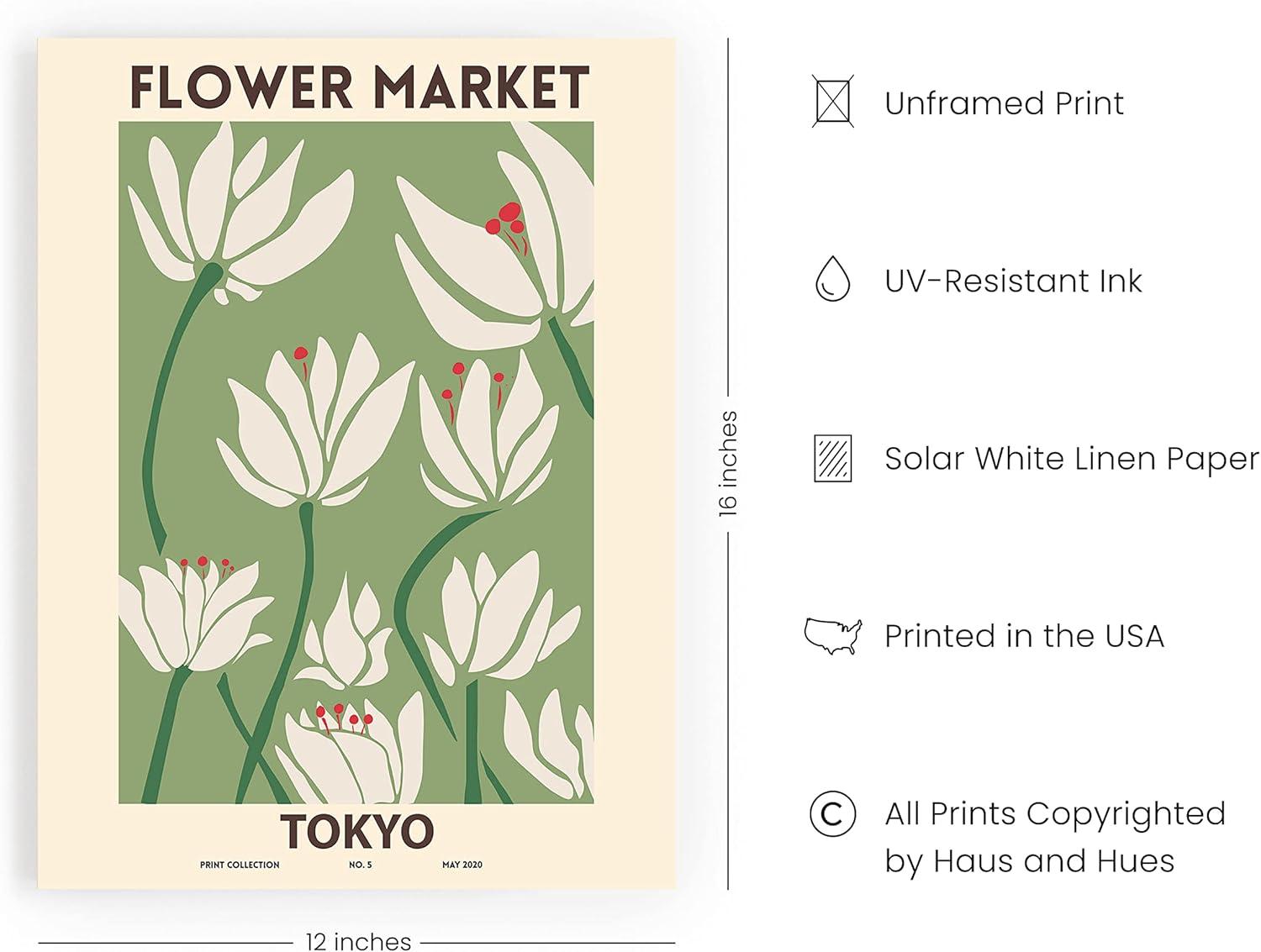Click the 'TOKYO' heading on the poster
1261x952 pixels.
357,831
